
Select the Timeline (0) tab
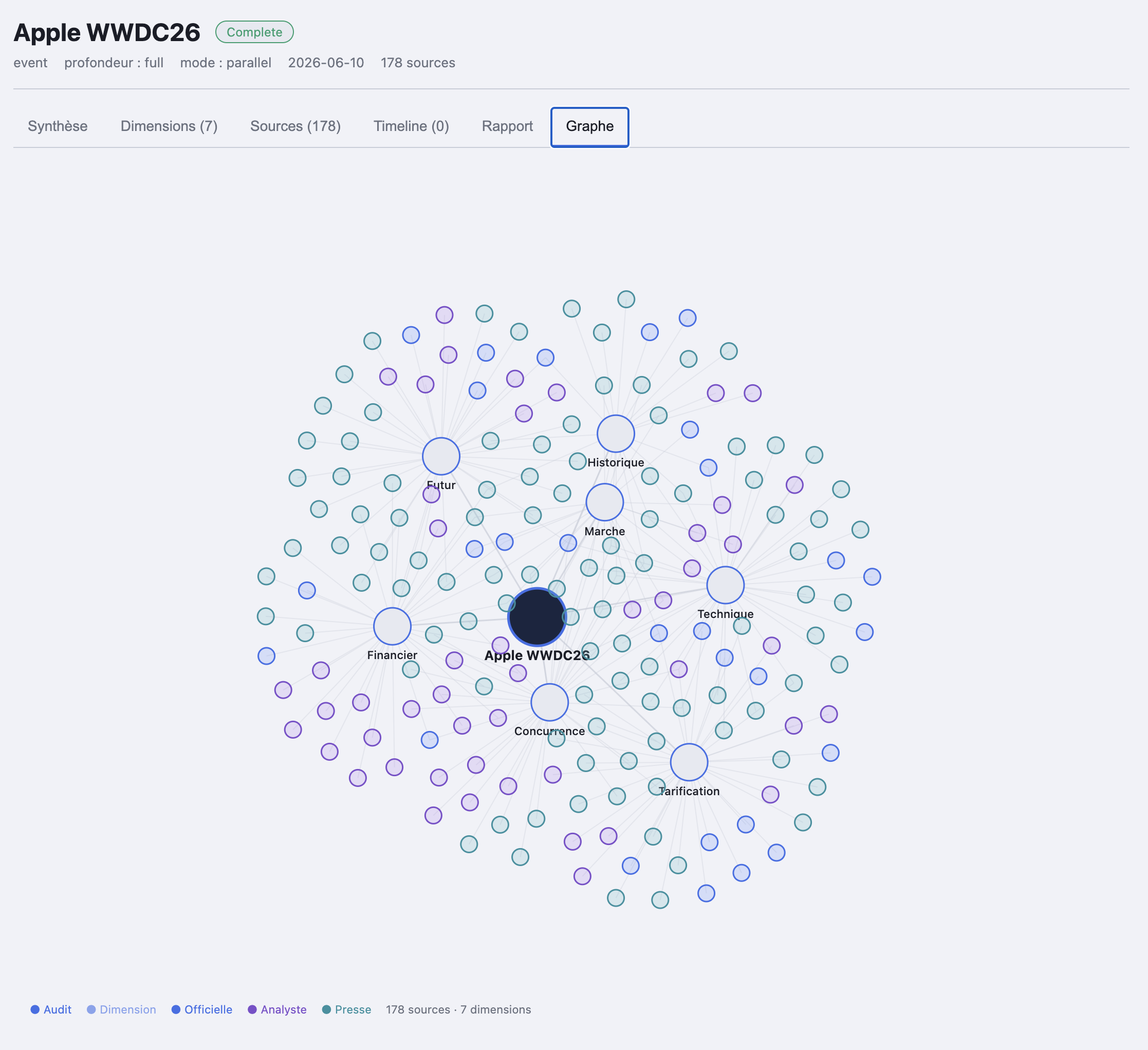(411, 126)
